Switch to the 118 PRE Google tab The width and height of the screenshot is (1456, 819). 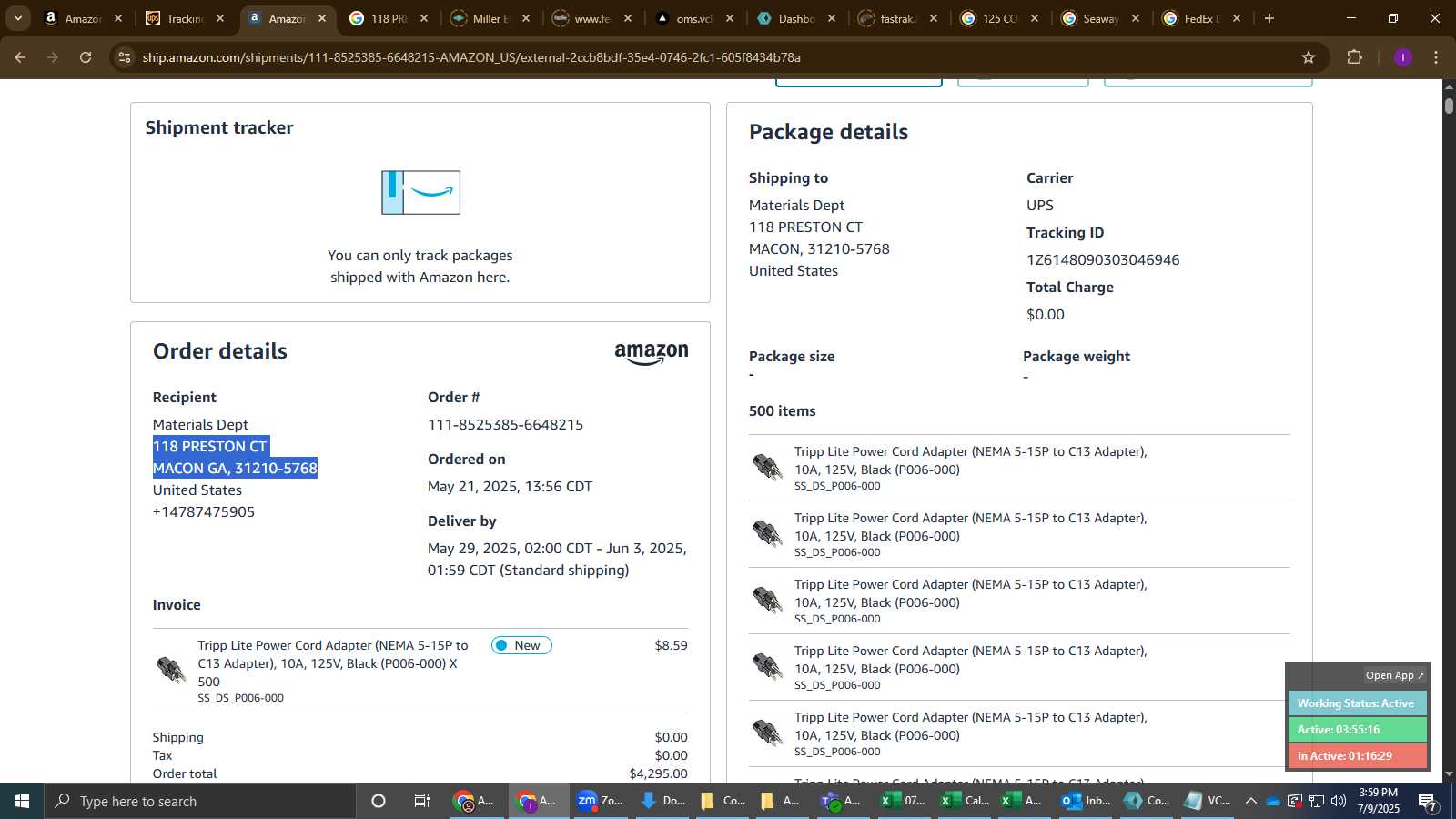tap(389, 18)
